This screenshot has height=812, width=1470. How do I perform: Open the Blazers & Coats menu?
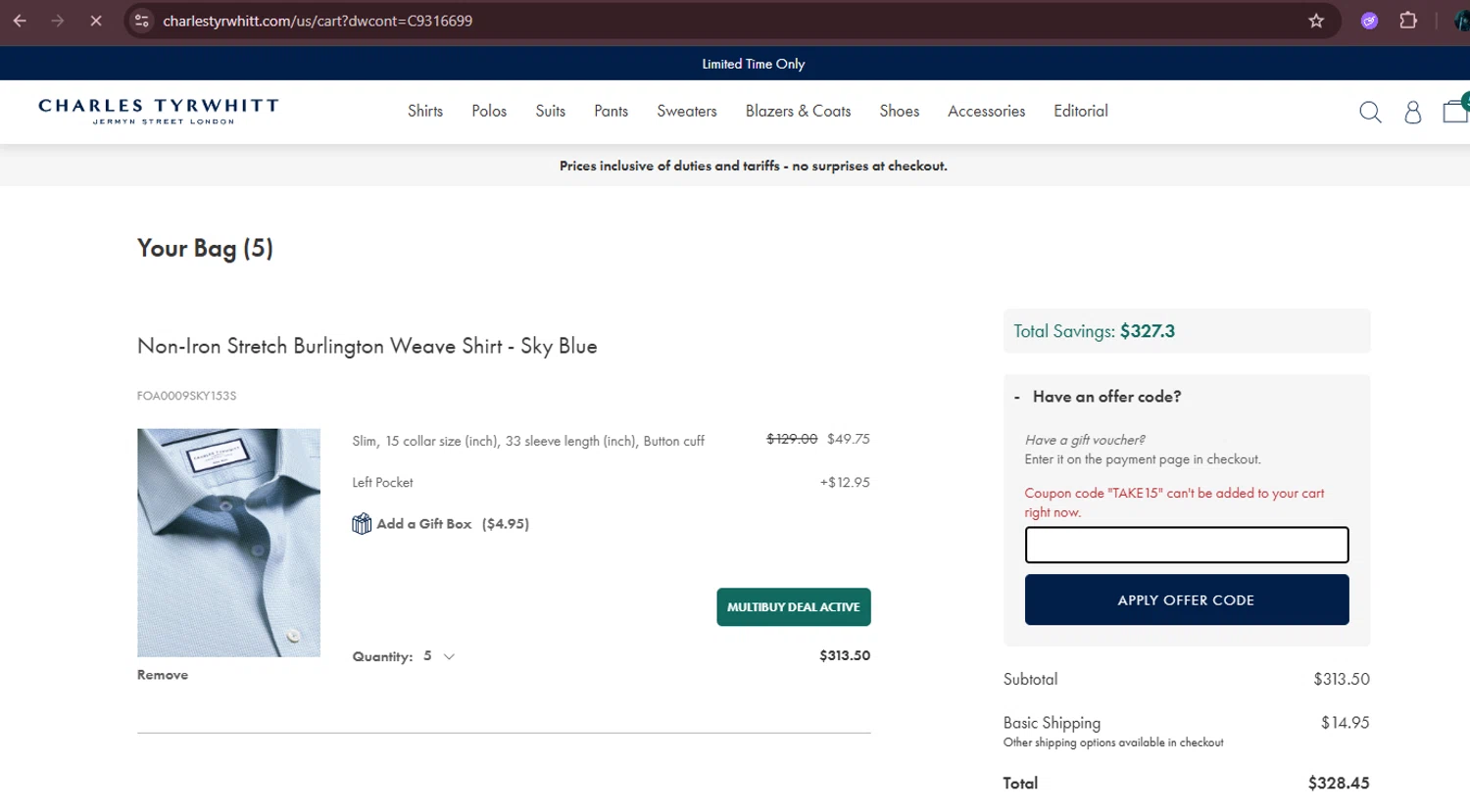point(798,111)
